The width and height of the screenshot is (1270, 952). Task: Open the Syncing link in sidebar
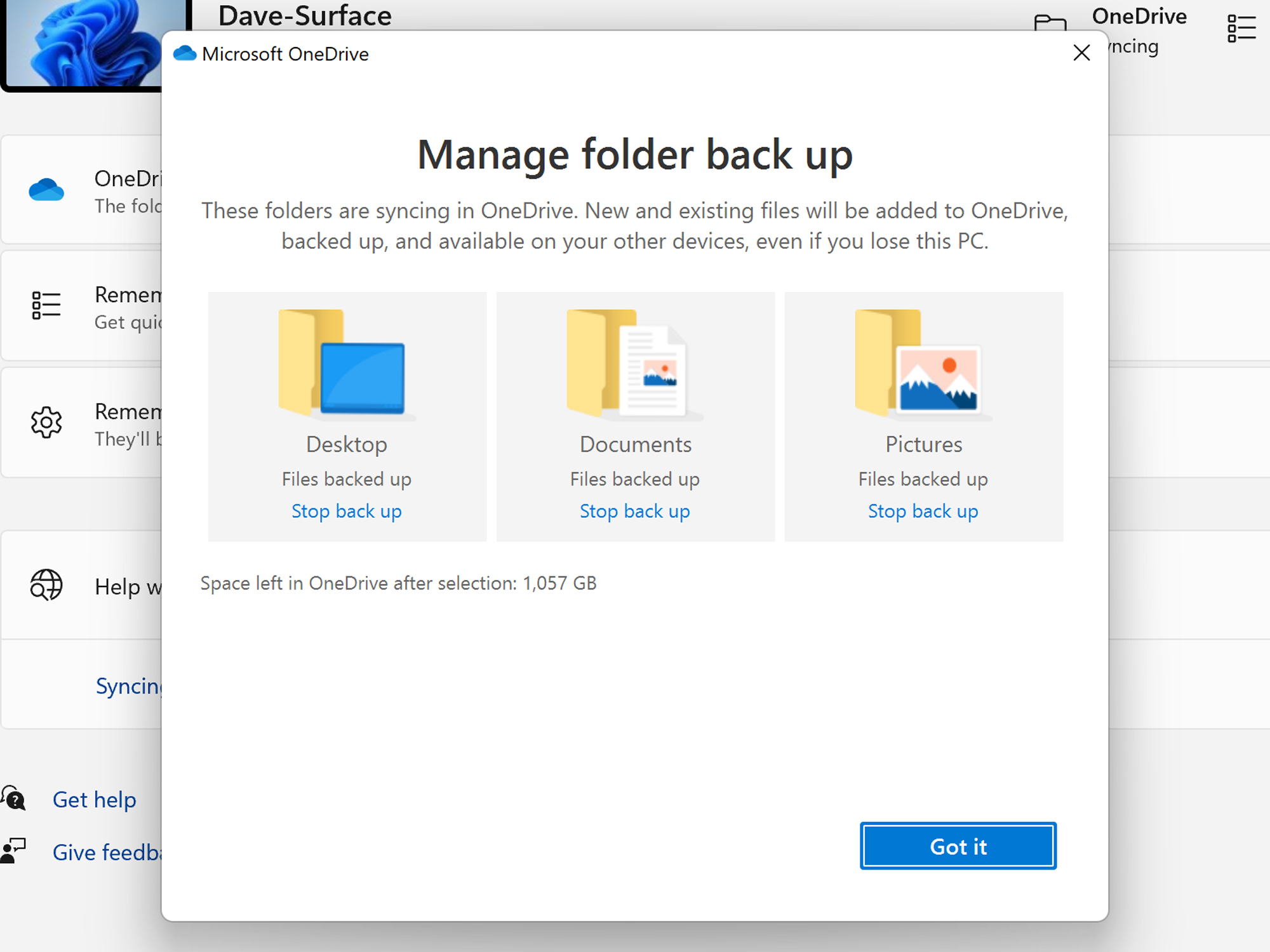click(131, 686)
